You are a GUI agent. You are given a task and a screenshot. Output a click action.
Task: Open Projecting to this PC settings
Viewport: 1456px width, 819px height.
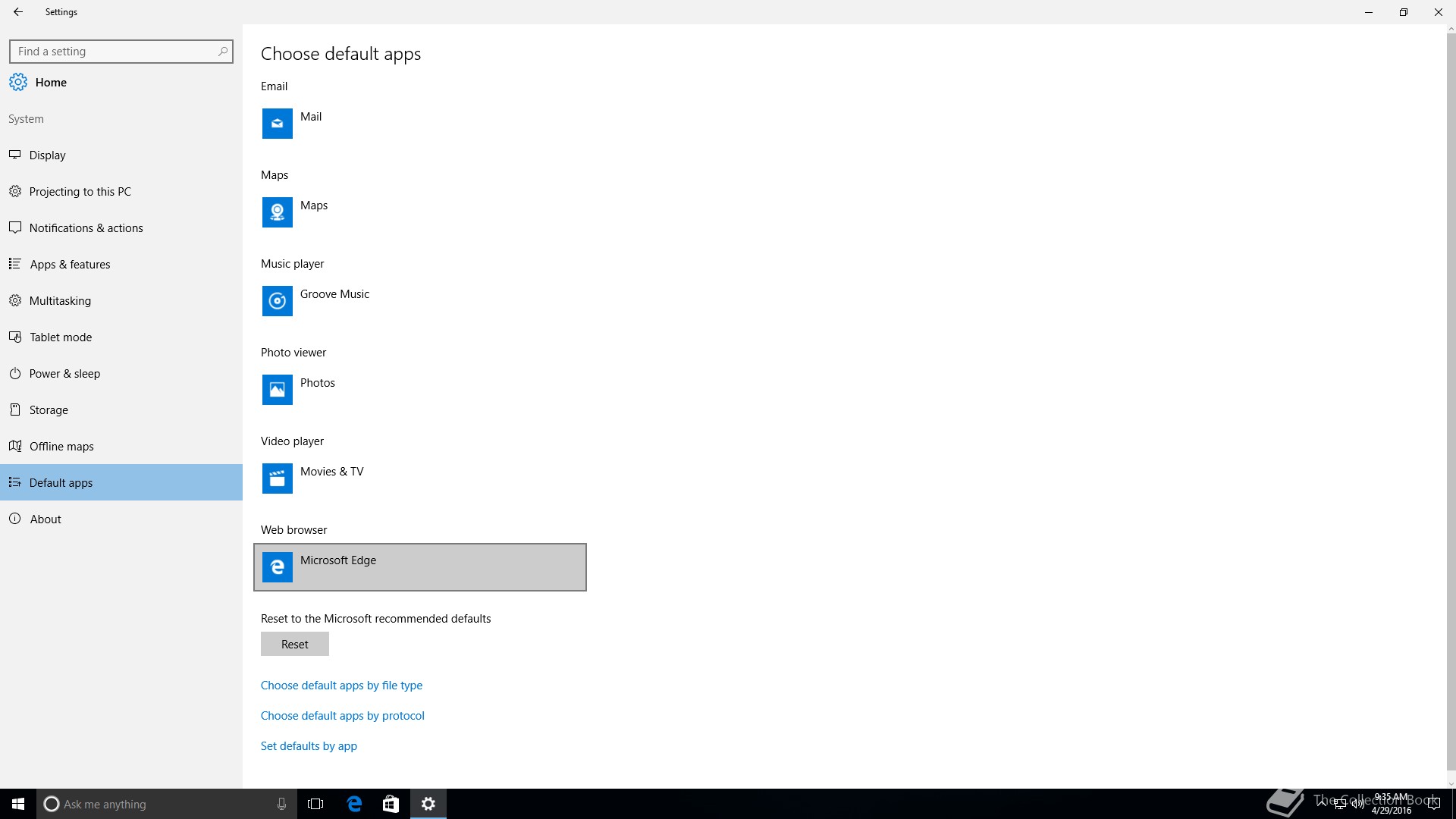pyautogui.click(x=121, y=191)
